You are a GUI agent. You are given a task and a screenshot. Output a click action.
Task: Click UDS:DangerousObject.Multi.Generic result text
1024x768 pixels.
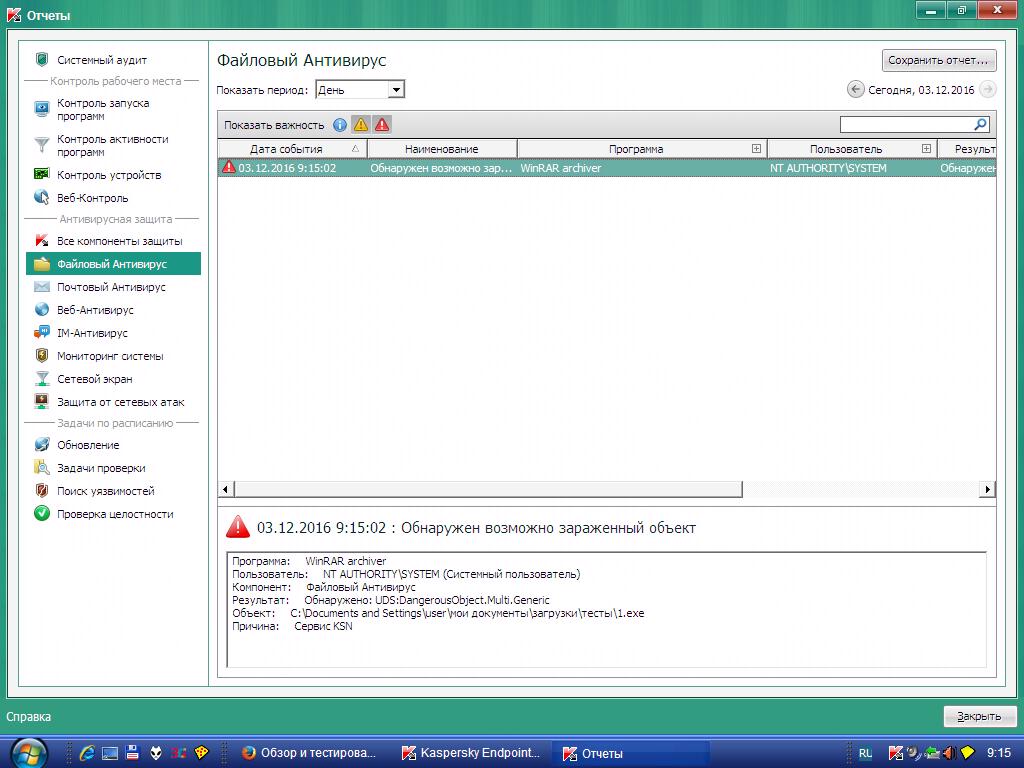462,600
